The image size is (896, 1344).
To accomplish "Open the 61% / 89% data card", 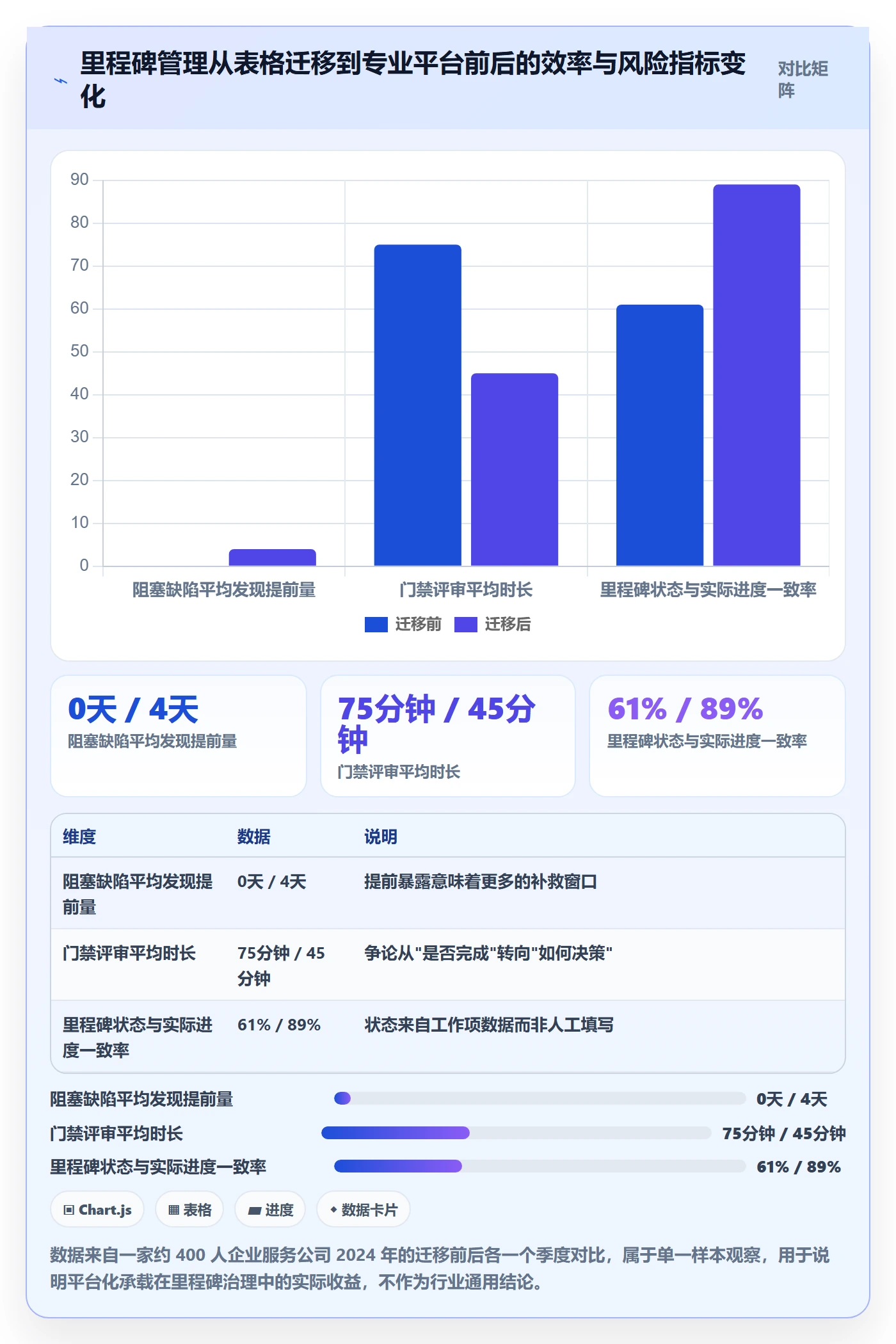I will point(717,736).
